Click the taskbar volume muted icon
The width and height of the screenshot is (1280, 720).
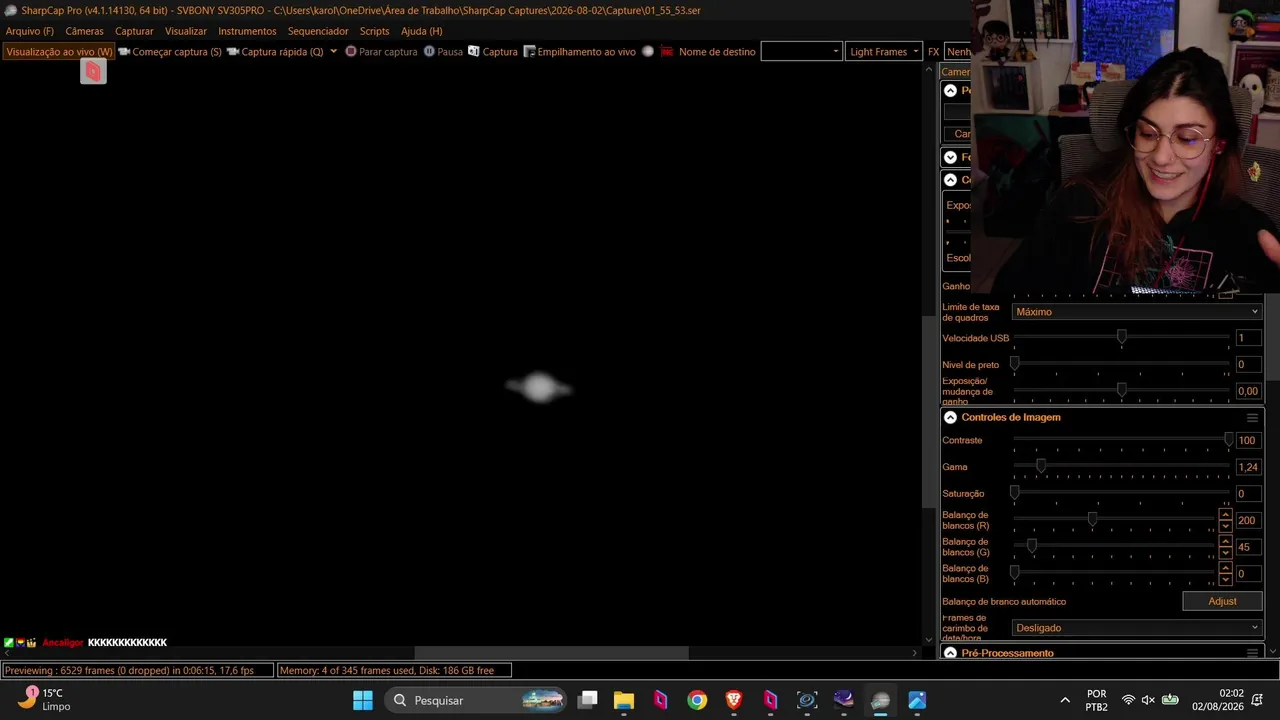point(1148,700)
